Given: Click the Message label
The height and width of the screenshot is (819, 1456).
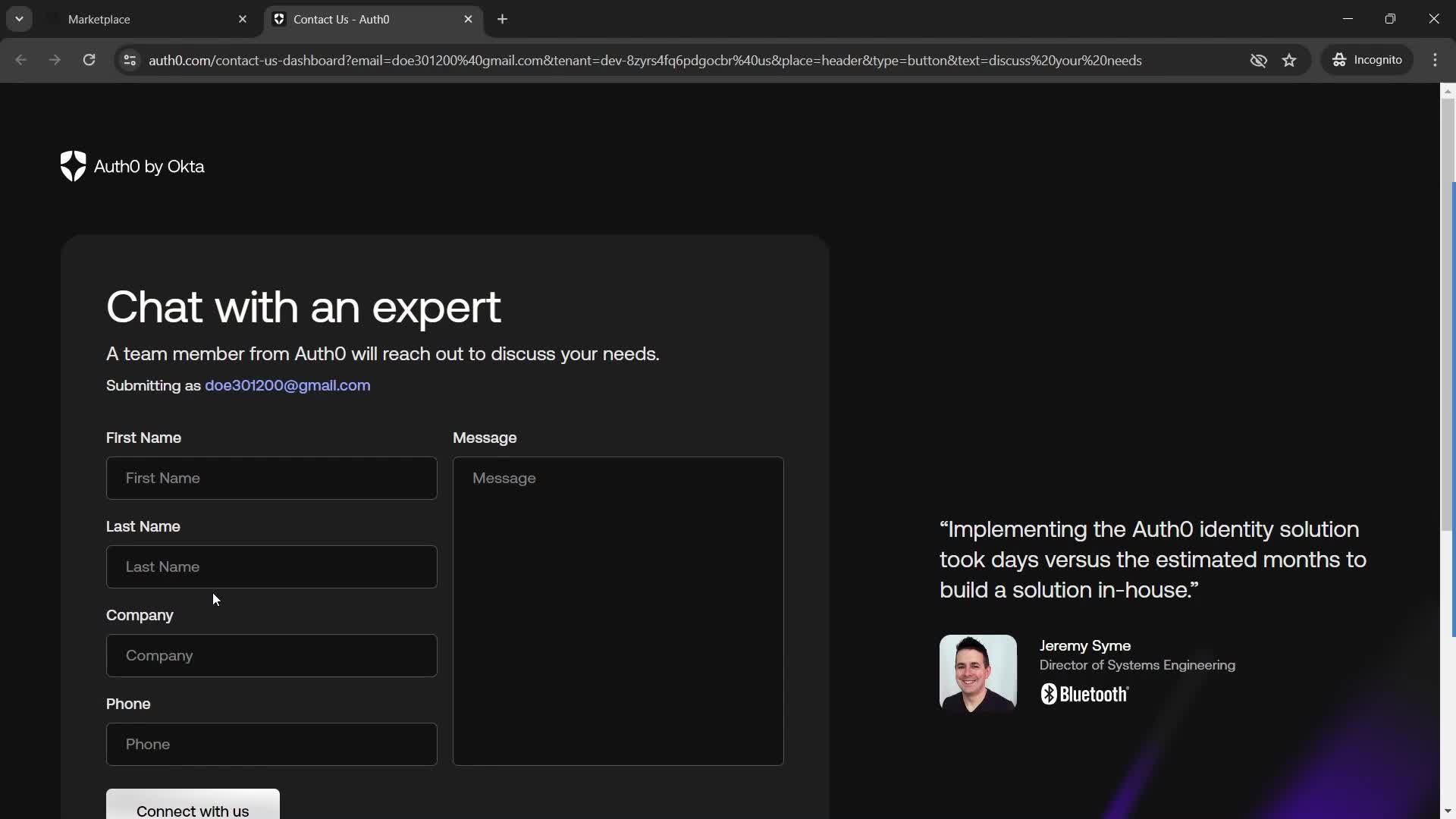Looking at the screenshot, I should tap(485, 438).
